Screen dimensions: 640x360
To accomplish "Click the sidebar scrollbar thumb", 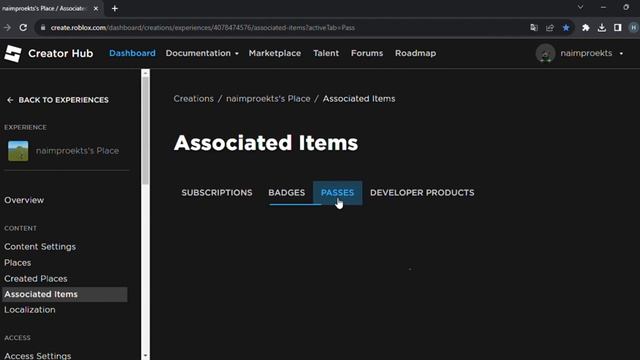I will point(145,131).
